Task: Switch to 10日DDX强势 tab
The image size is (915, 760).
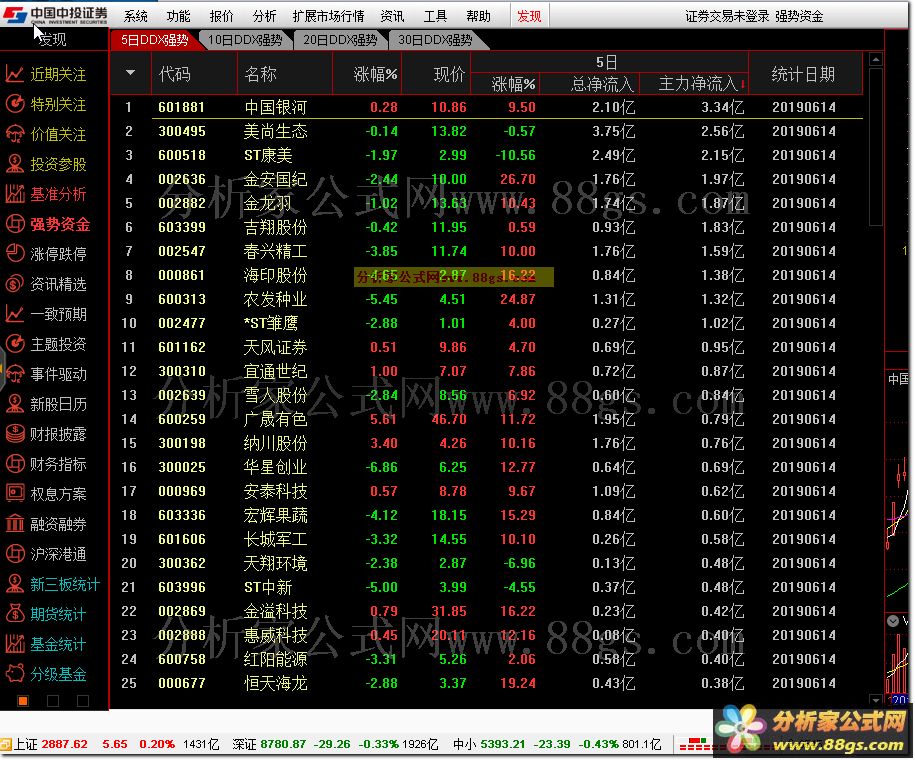Action: (245, 40)
